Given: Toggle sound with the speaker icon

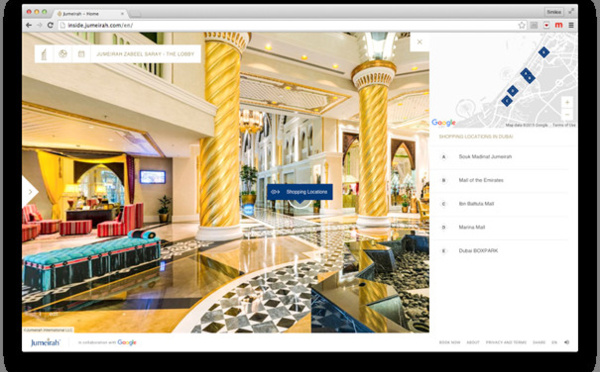Looking at the screenshot, I should (x=567, y=342).
